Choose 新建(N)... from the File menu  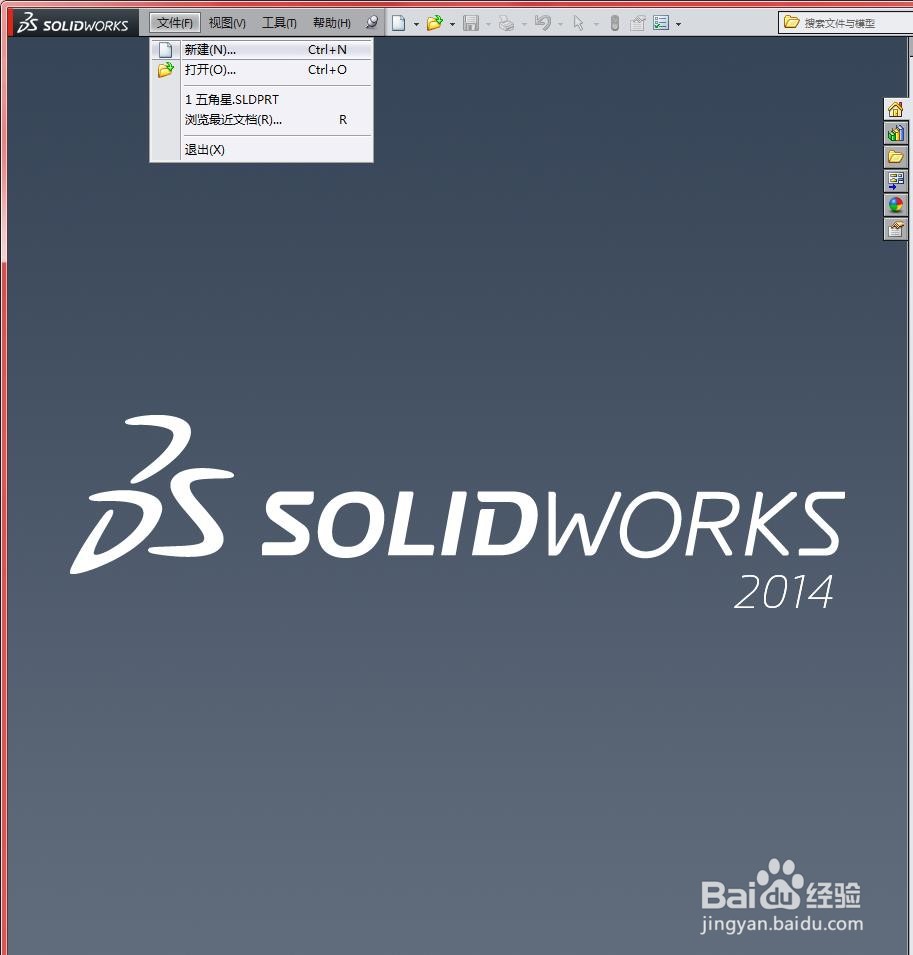tap(262, 49)
